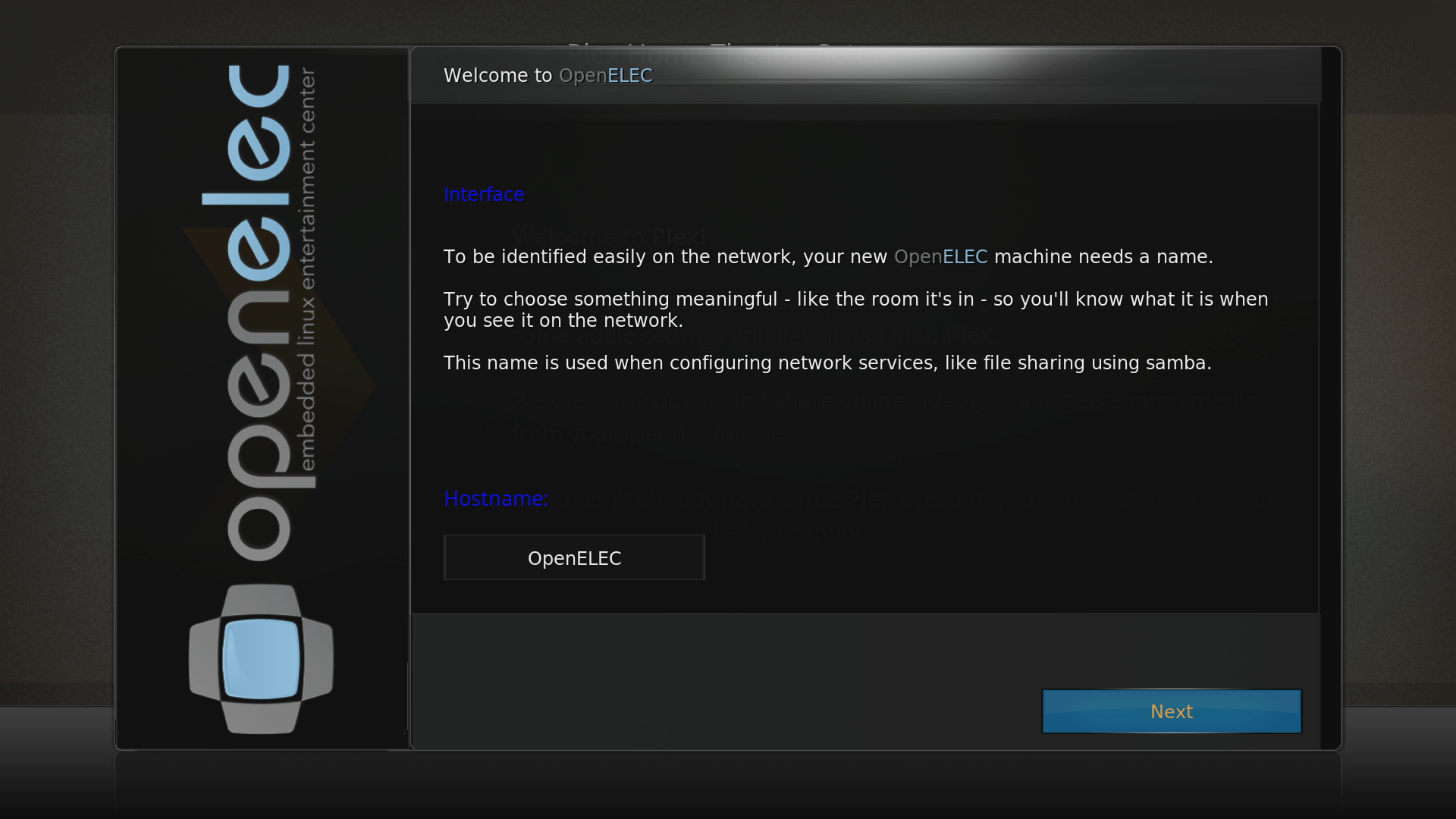
Task: Click the gray bottom tab of the TV logo
Action: coord(261,717)
